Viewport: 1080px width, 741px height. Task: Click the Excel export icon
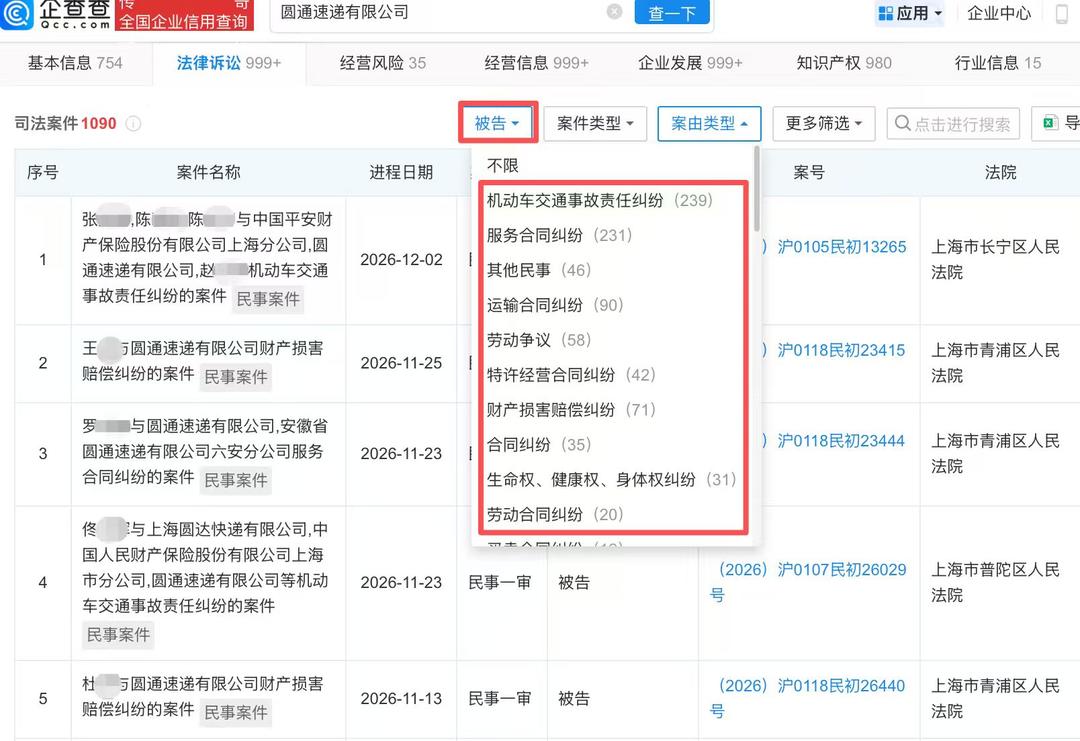(1050, 123)
